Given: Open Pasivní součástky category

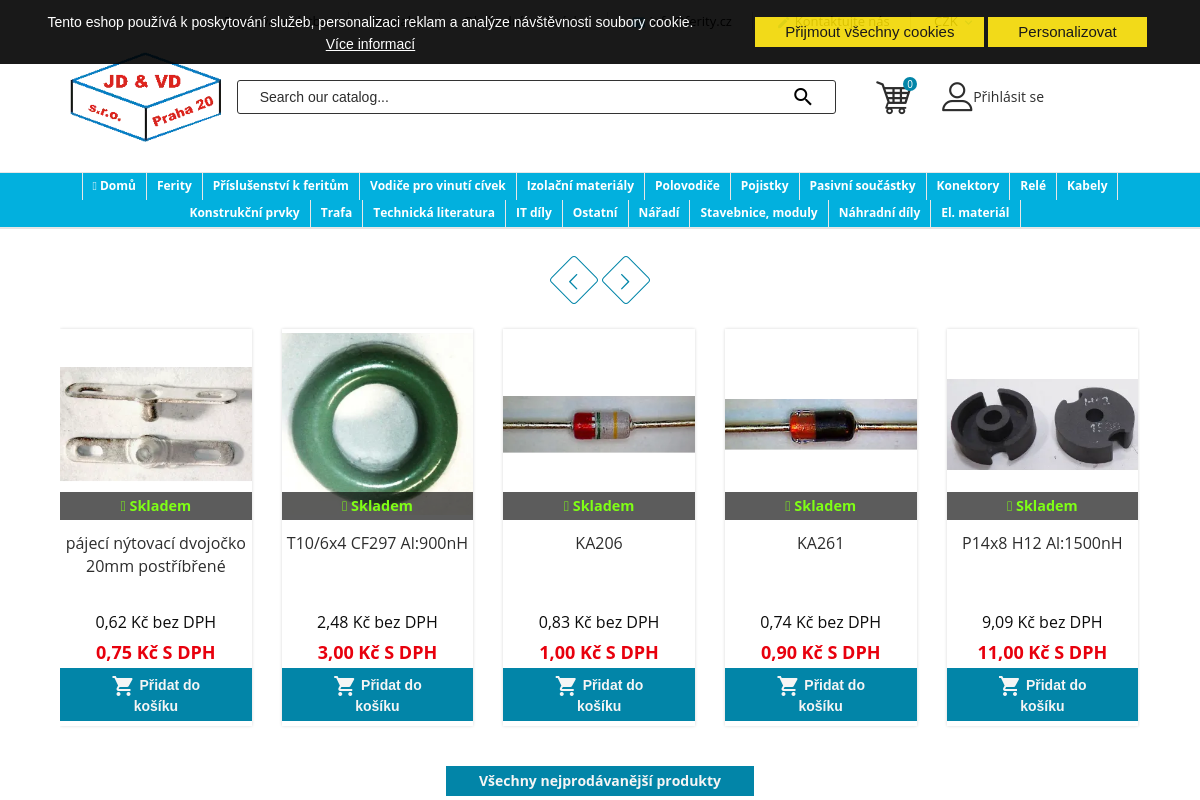Looking at the screenshot, I should (x=862, y=186).
